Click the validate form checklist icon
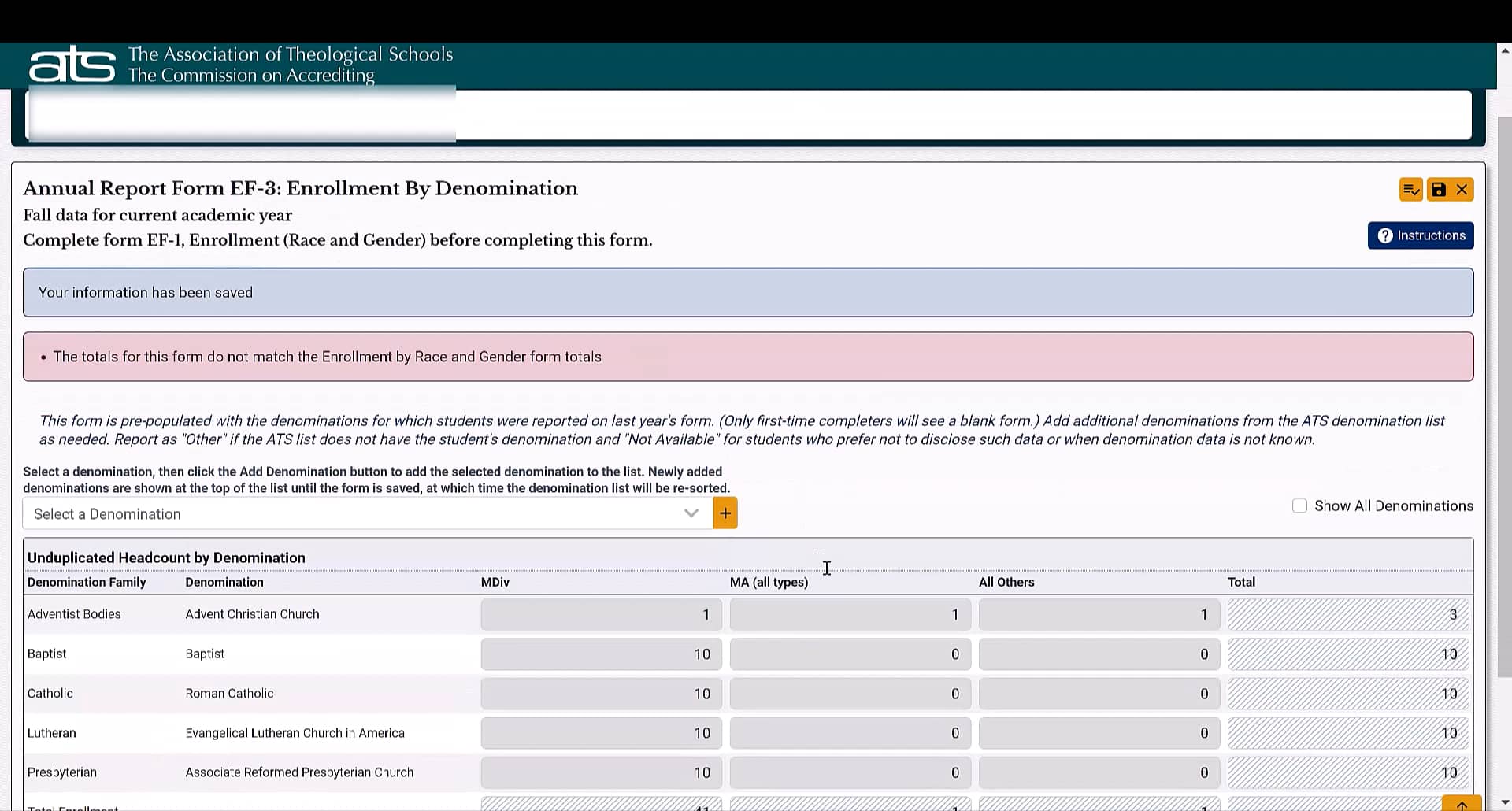The width and height of the screenshot is (1512, 811). pos(1410,189)
